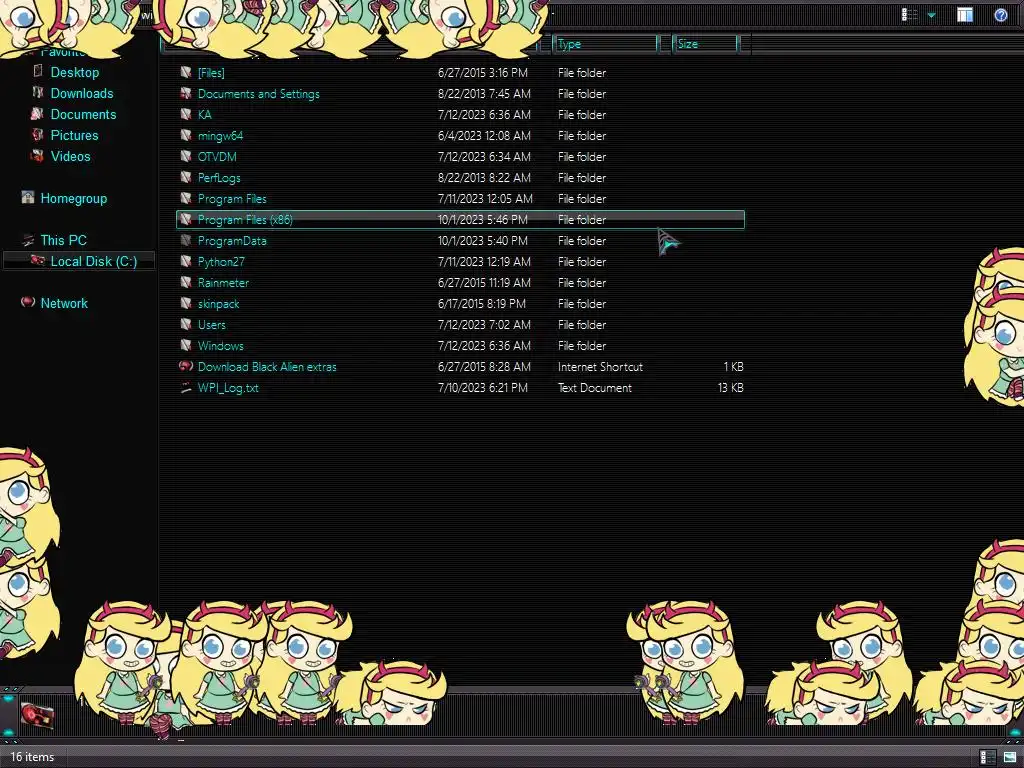The width and height of the screenshot is (1024, 768).
Task: Select the Documents and Settings folder name
Action: click(x=259, y=94)
